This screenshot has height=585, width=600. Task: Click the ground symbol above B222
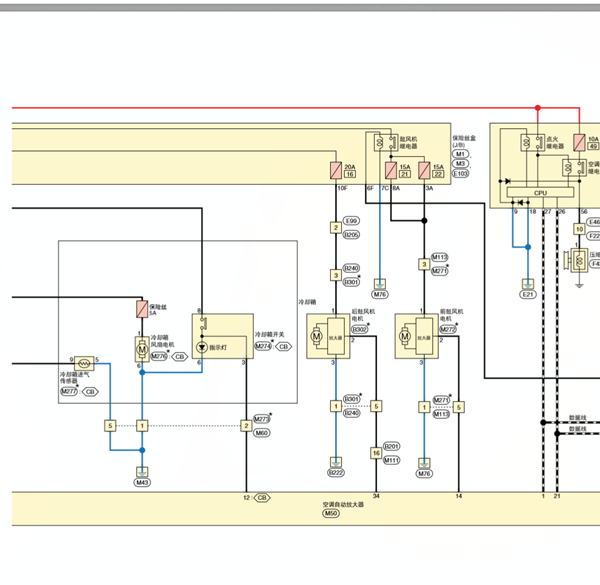click(x=336, y=462)
